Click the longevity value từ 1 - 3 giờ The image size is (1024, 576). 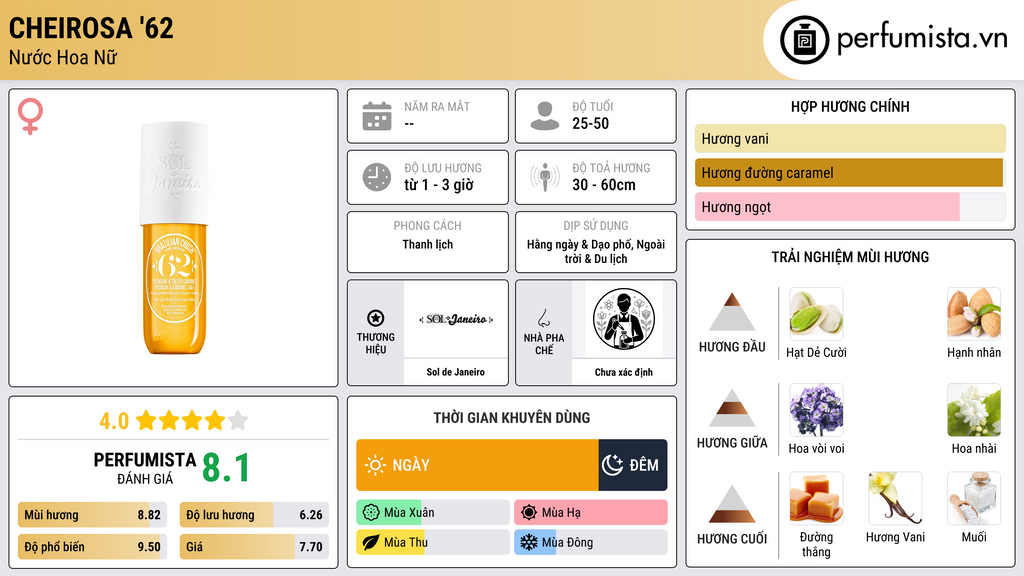[x=439, y=185]
